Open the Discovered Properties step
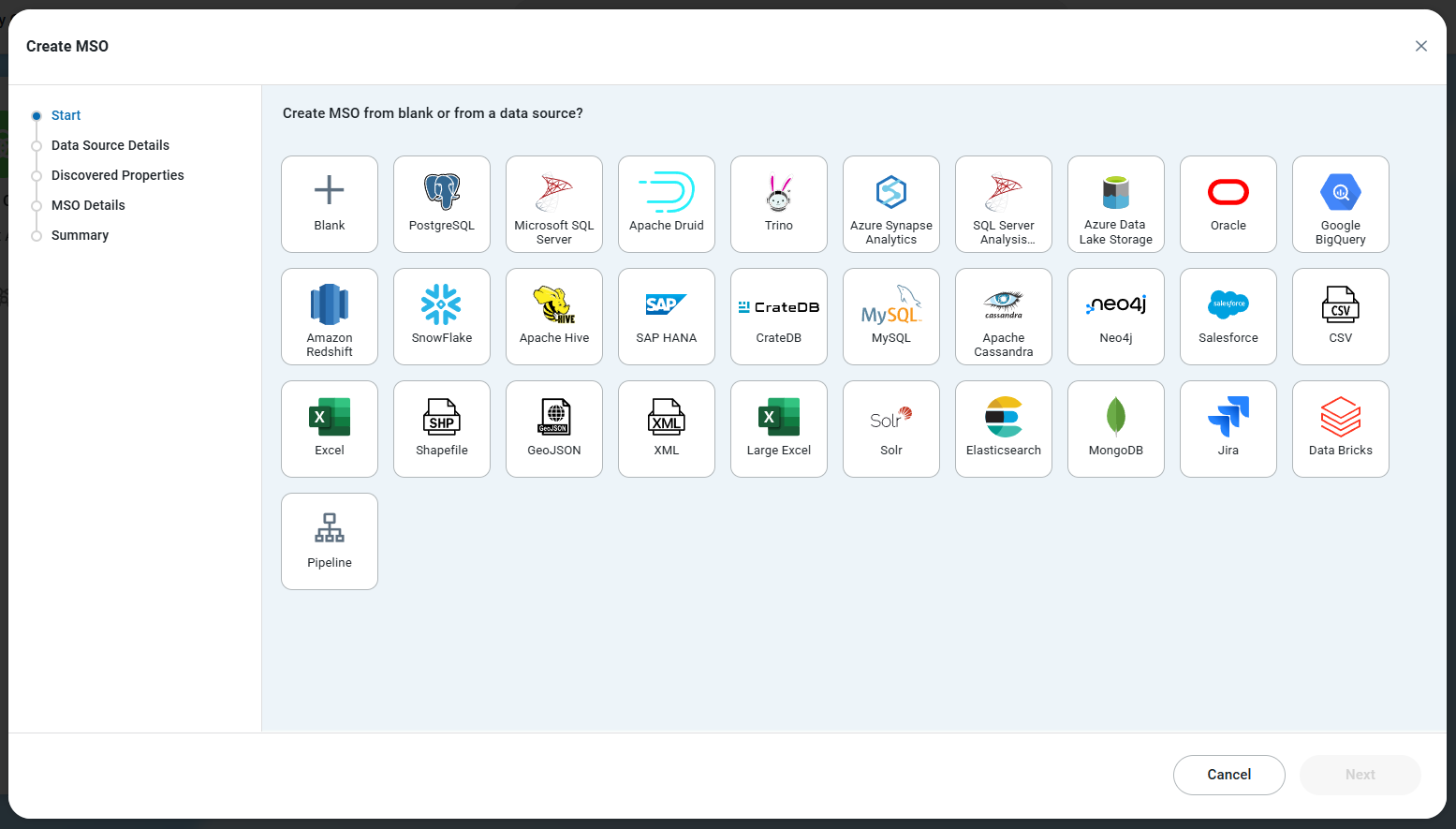 118,175
